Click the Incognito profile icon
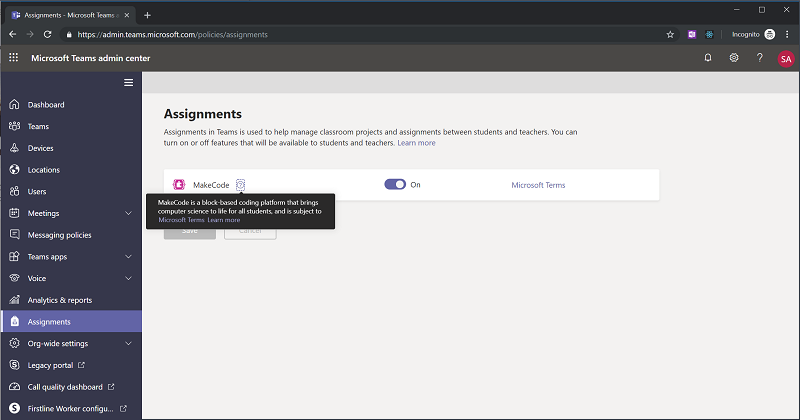The width and height of the screenshot is (800, 420). click(770, 34)
